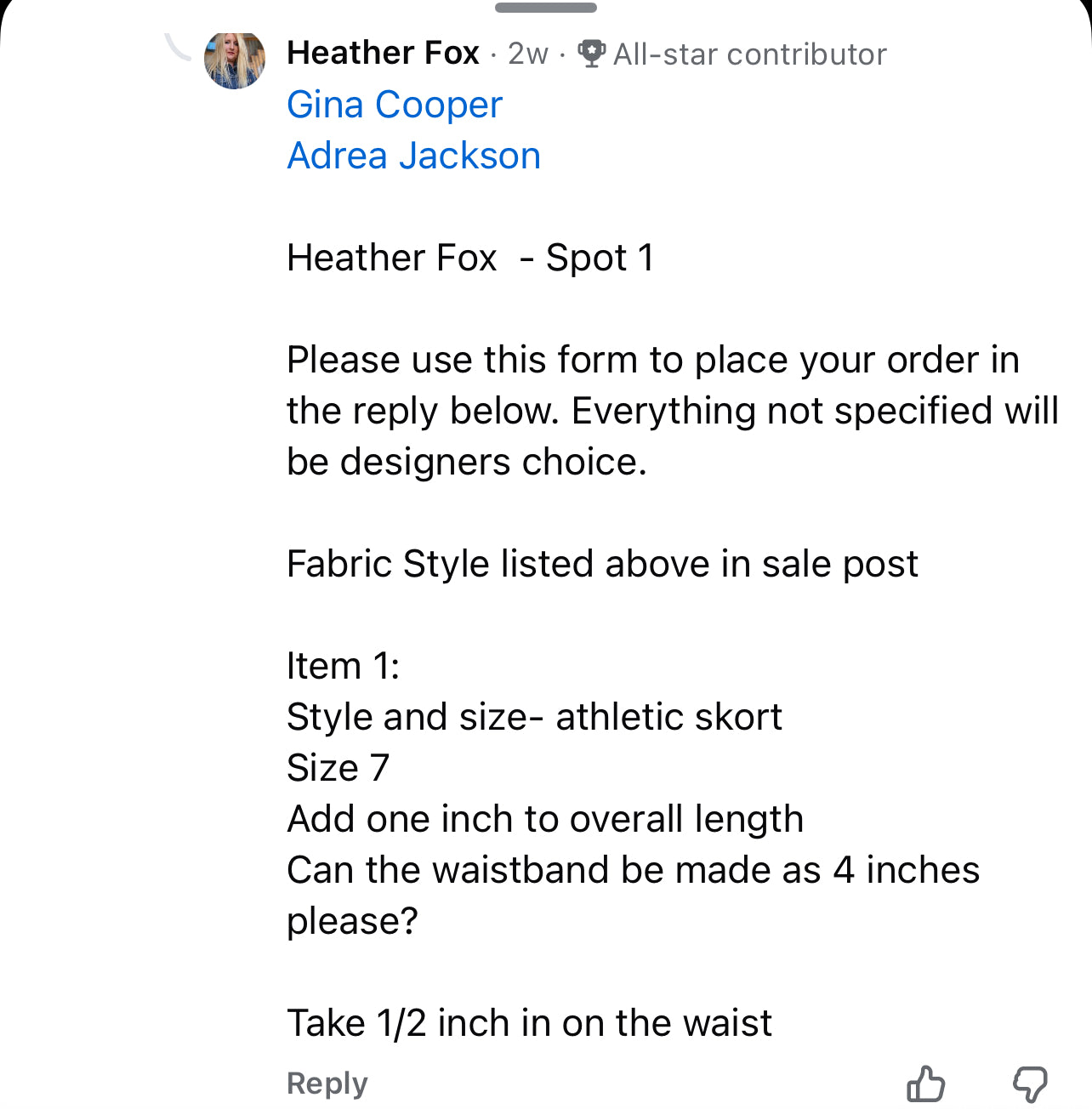Tap the thumbs down icon
Image resolution: width=1092 pixels, height=1109 pixels.
[1029, 1083]
